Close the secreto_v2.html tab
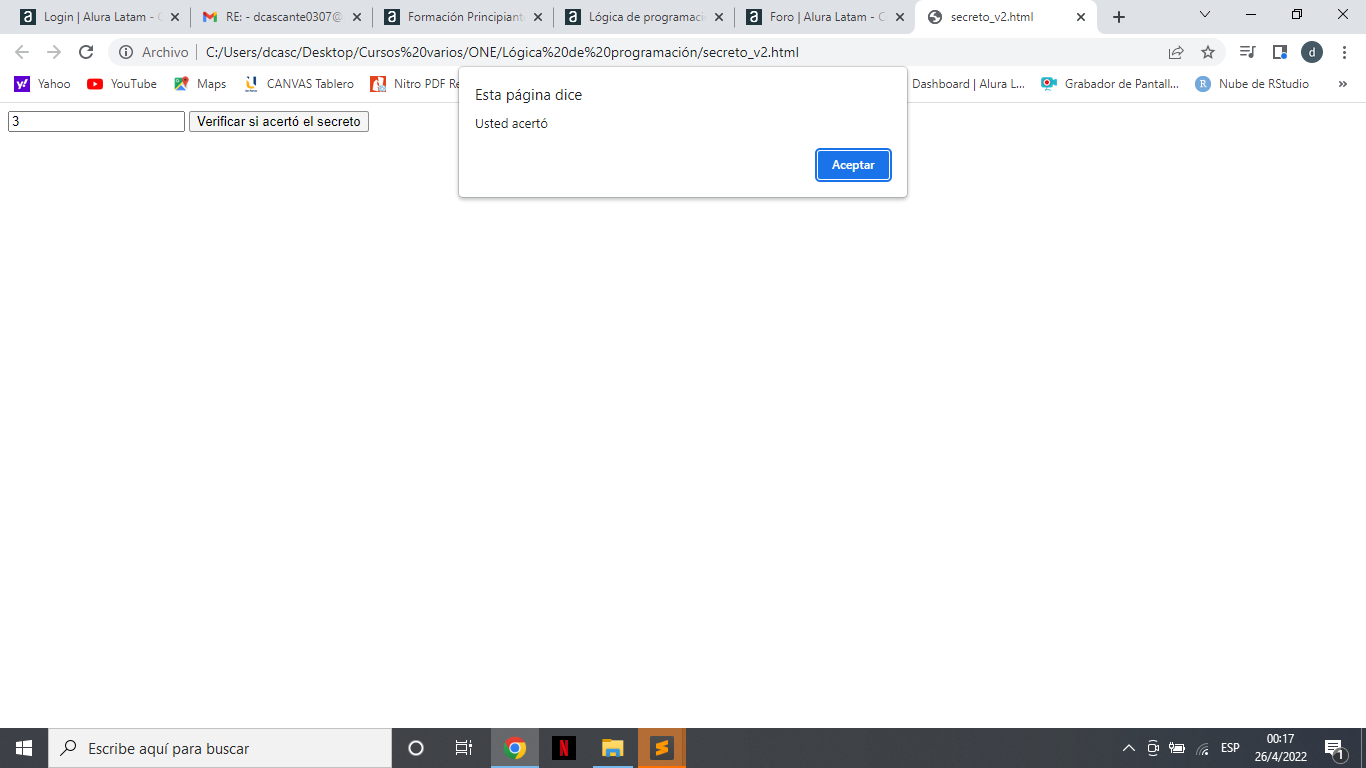The height and width of the screenshot is (768, 1366). [1081, 17]
